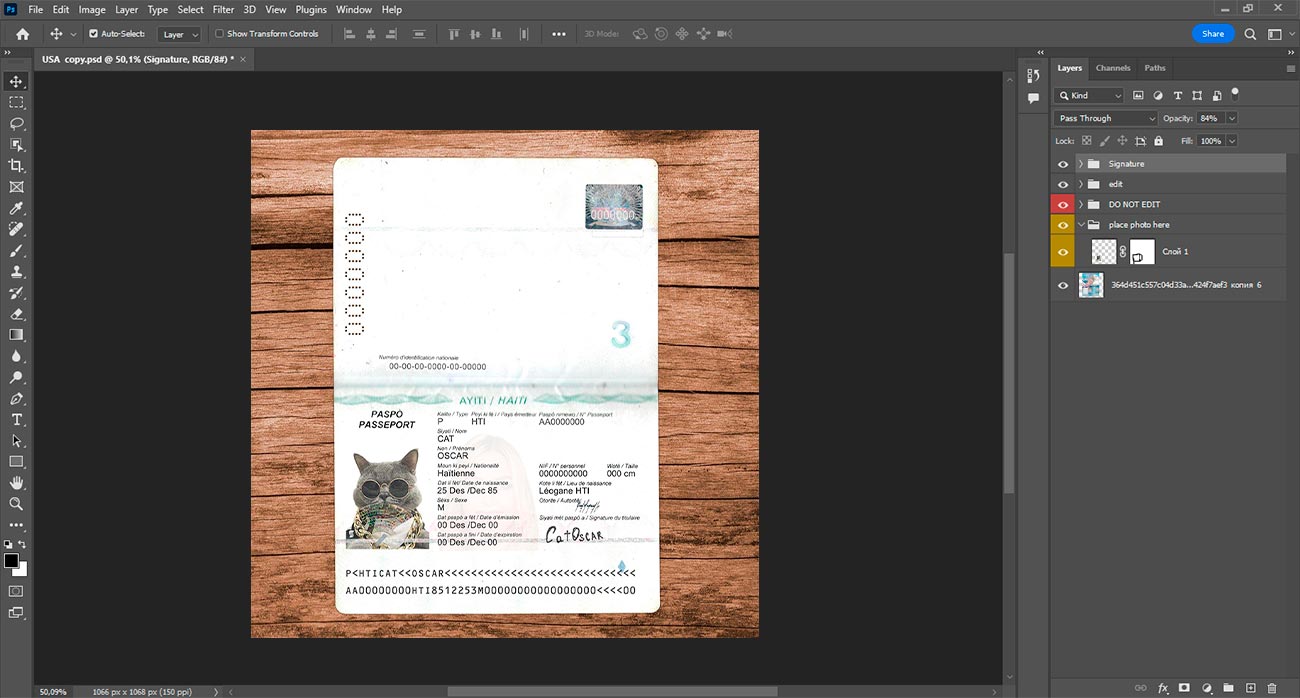Click the Share button
The image size is (1300, 698).
pyautogui.click(x=1213, y=34)
